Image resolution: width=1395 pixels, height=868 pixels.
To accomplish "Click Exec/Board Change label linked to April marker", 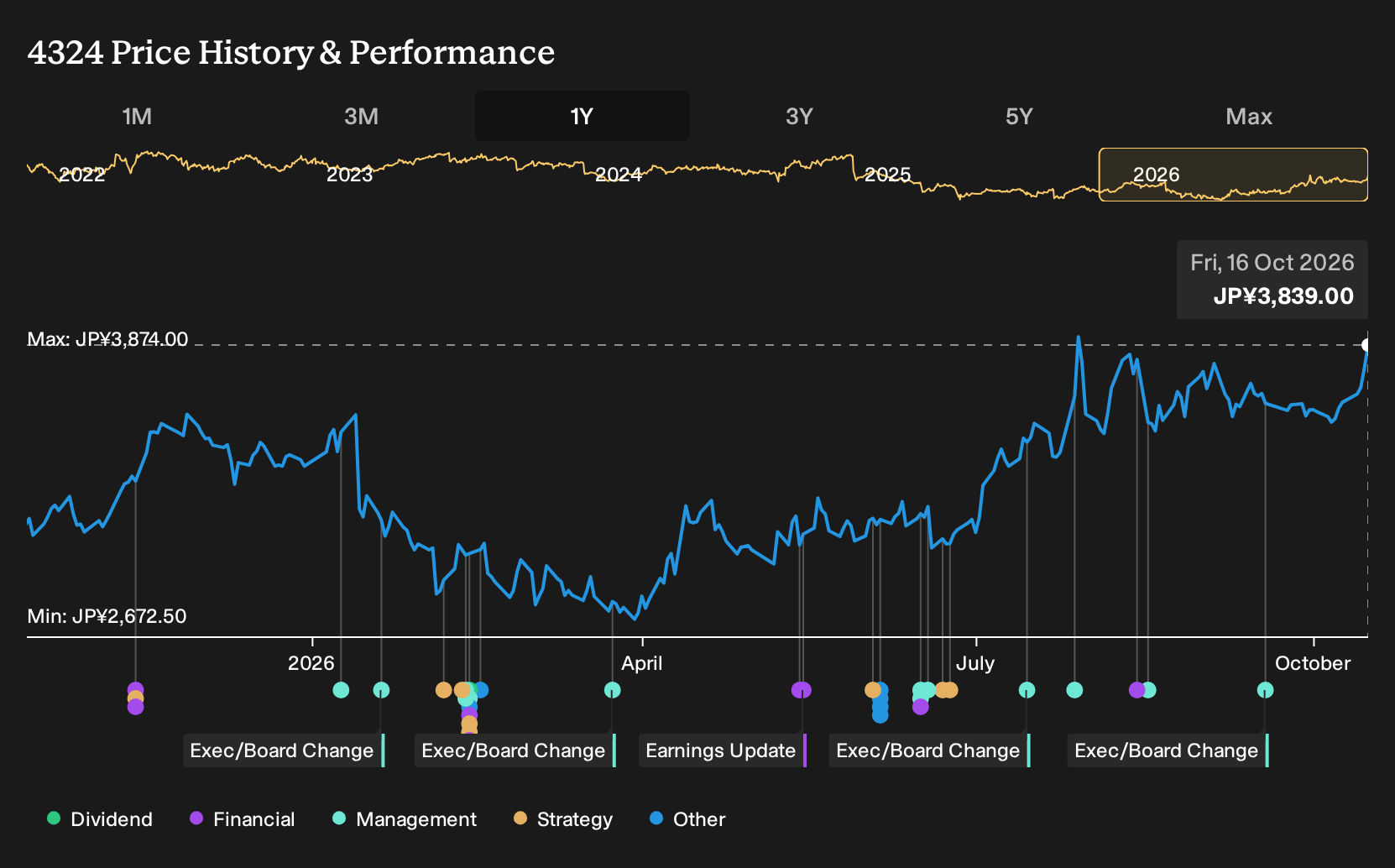I will [515, 750].
